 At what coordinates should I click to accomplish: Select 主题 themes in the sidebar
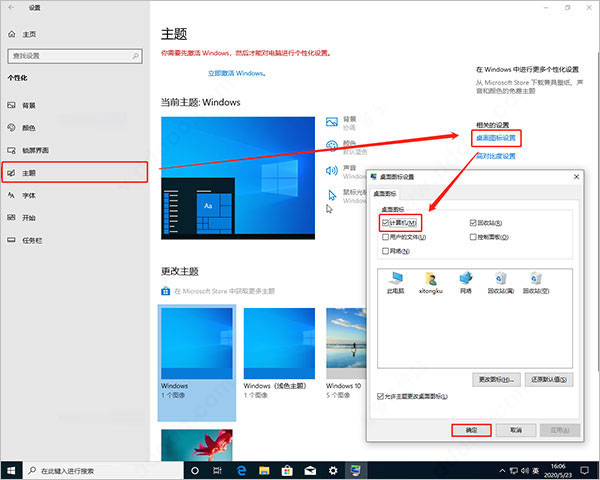(75, 172)
